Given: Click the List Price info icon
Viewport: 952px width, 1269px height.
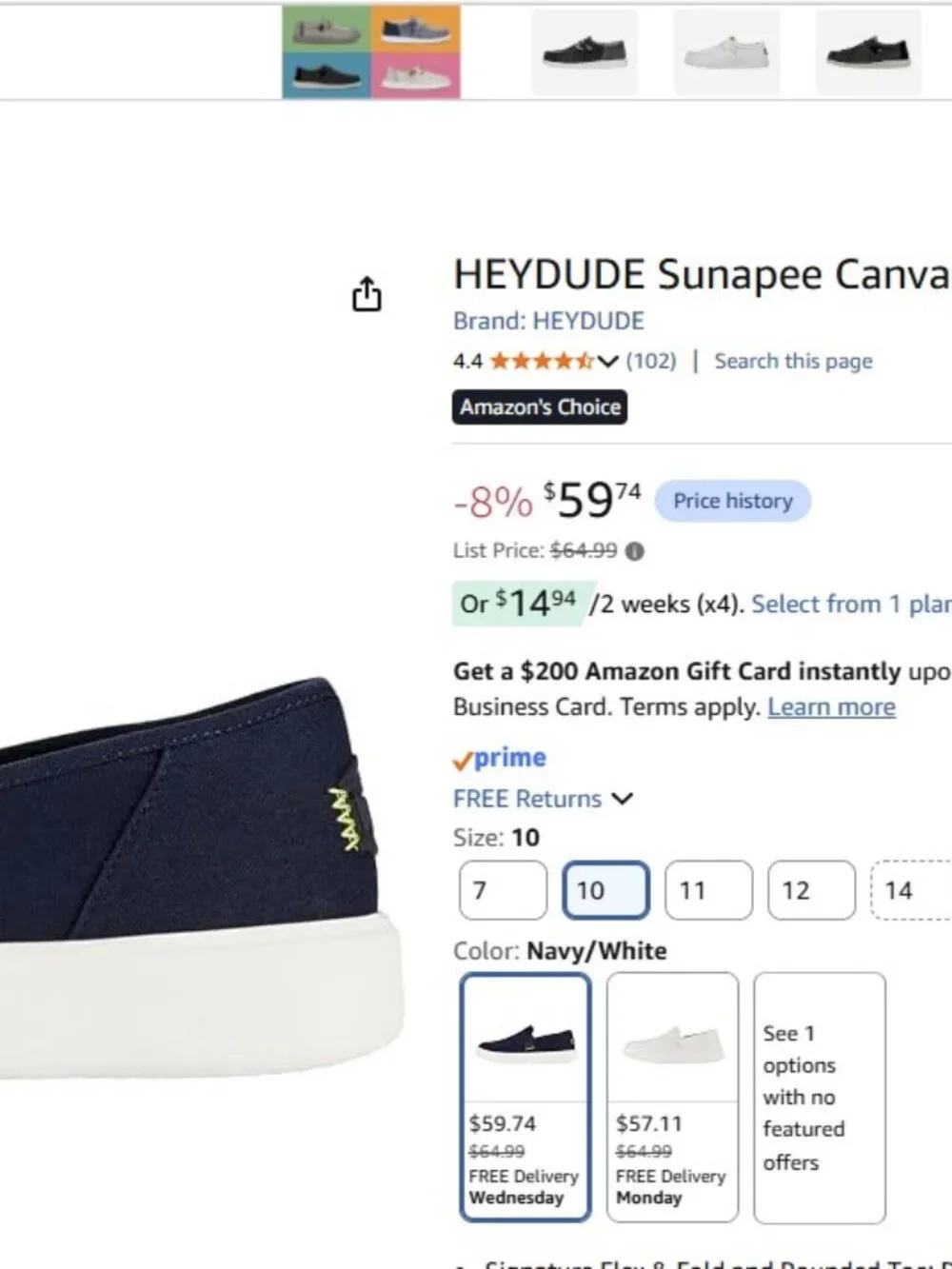Looking at the screenshot, I should point(635,551).
